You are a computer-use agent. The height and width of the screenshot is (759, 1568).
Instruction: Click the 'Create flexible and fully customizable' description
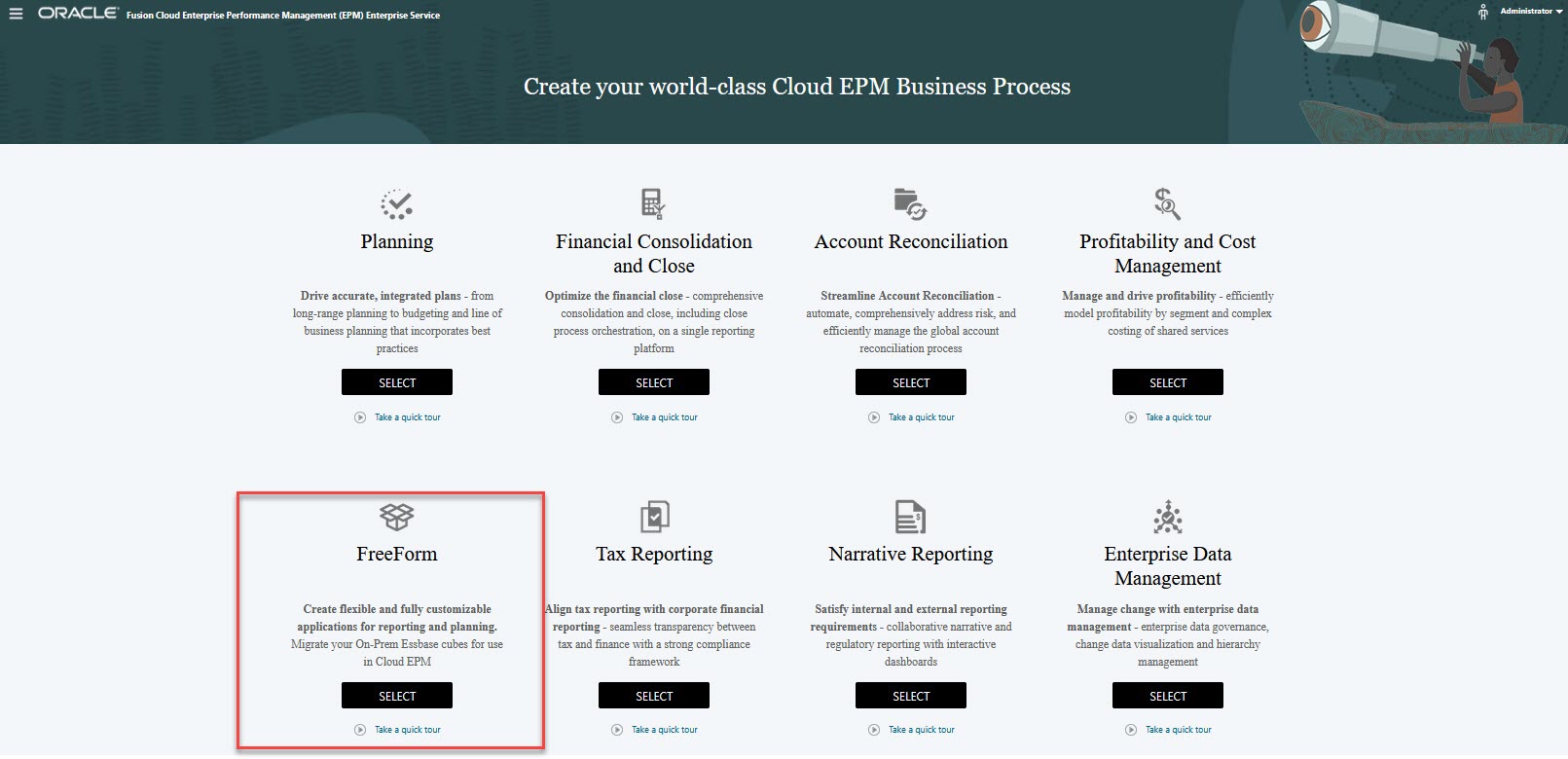tap(397, 635)
